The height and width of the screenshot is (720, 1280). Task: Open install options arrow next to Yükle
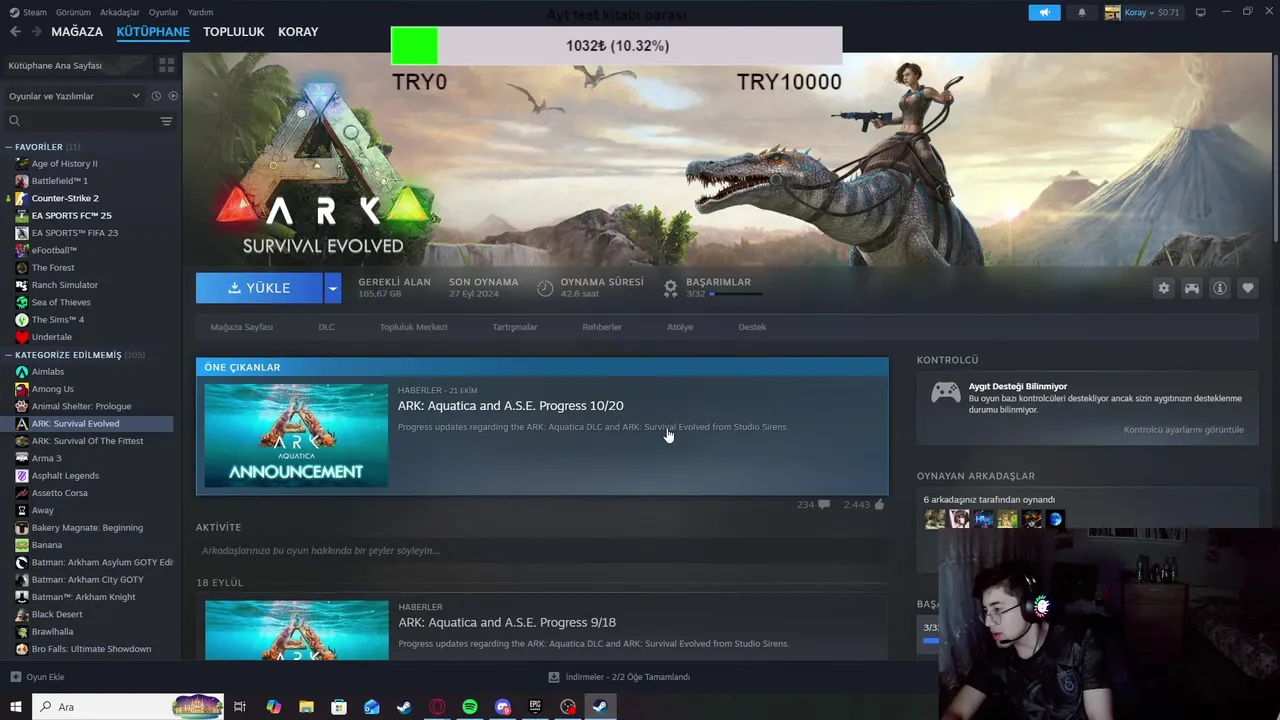pos(333,288)
